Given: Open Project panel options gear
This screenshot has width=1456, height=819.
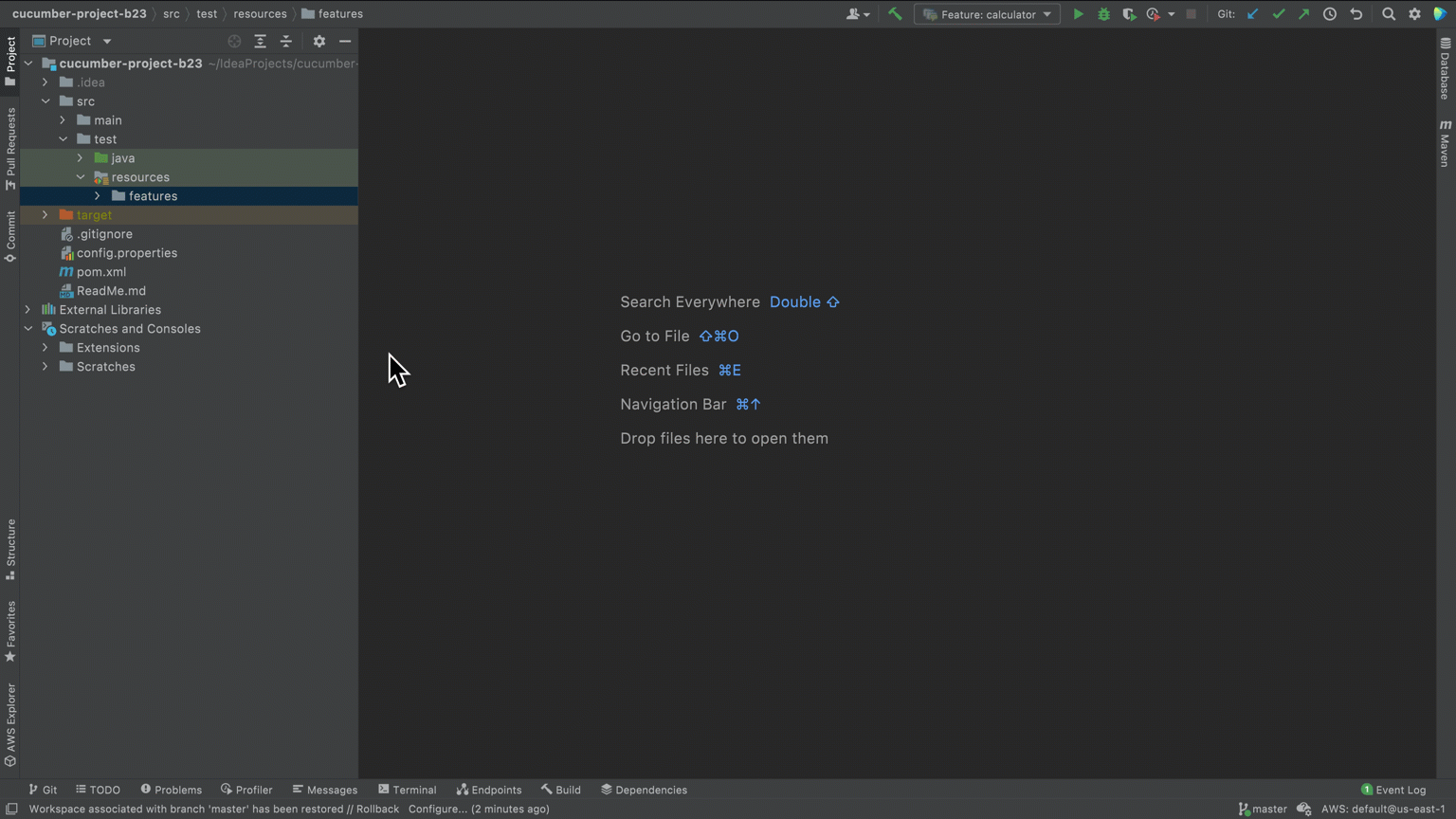Looking at the screenshot, I should [x=319, y=41].
